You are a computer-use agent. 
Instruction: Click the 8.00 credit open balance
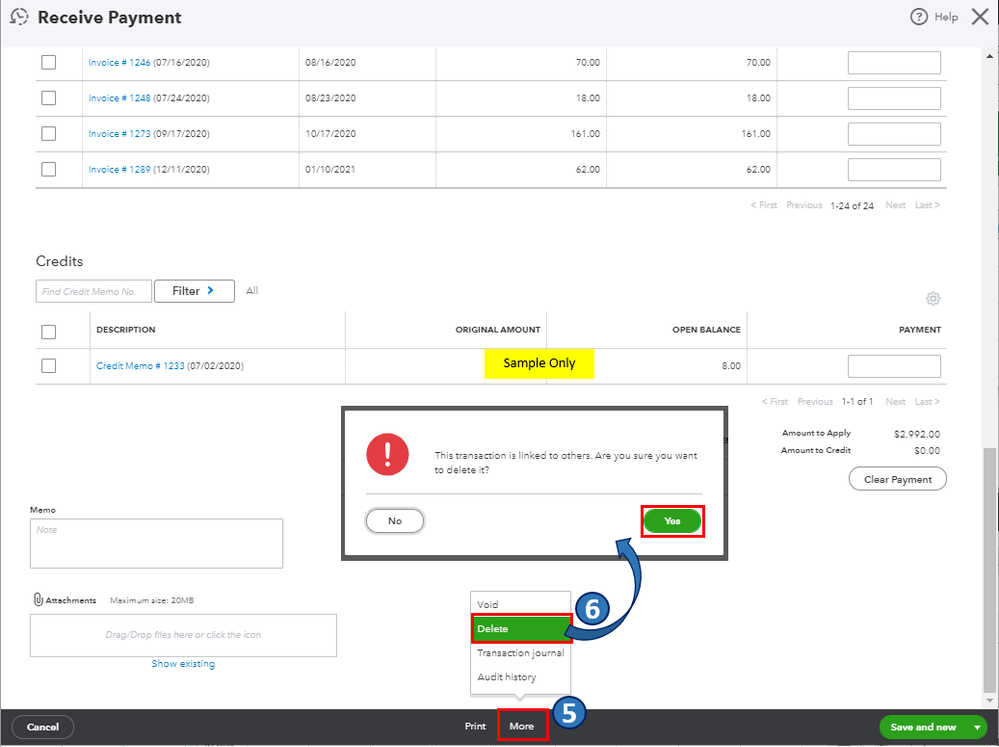tap(731, 366)
